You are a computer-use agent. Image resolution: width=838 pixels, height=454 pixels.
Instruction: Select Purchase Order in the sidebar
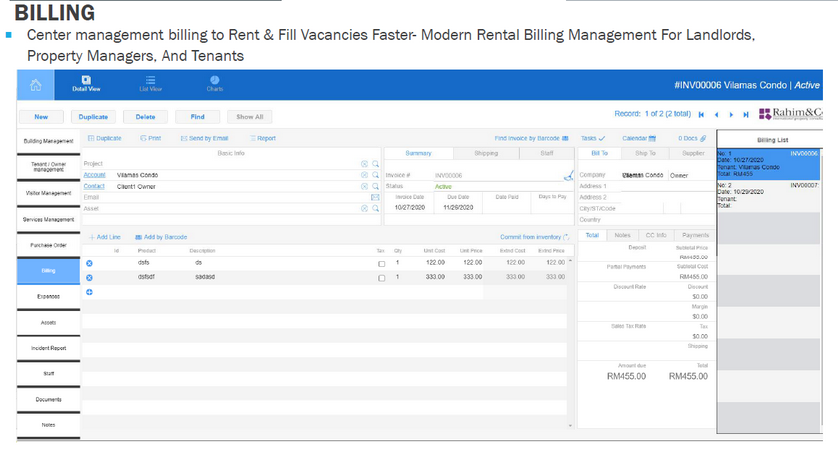47,244
